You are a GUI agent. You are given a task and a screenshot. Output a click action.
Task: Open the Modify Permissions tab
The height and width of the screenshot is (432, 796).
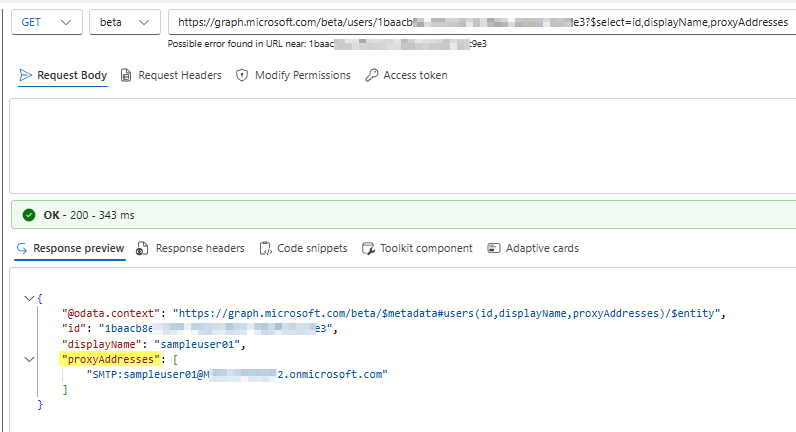click(x=293, y=75)
